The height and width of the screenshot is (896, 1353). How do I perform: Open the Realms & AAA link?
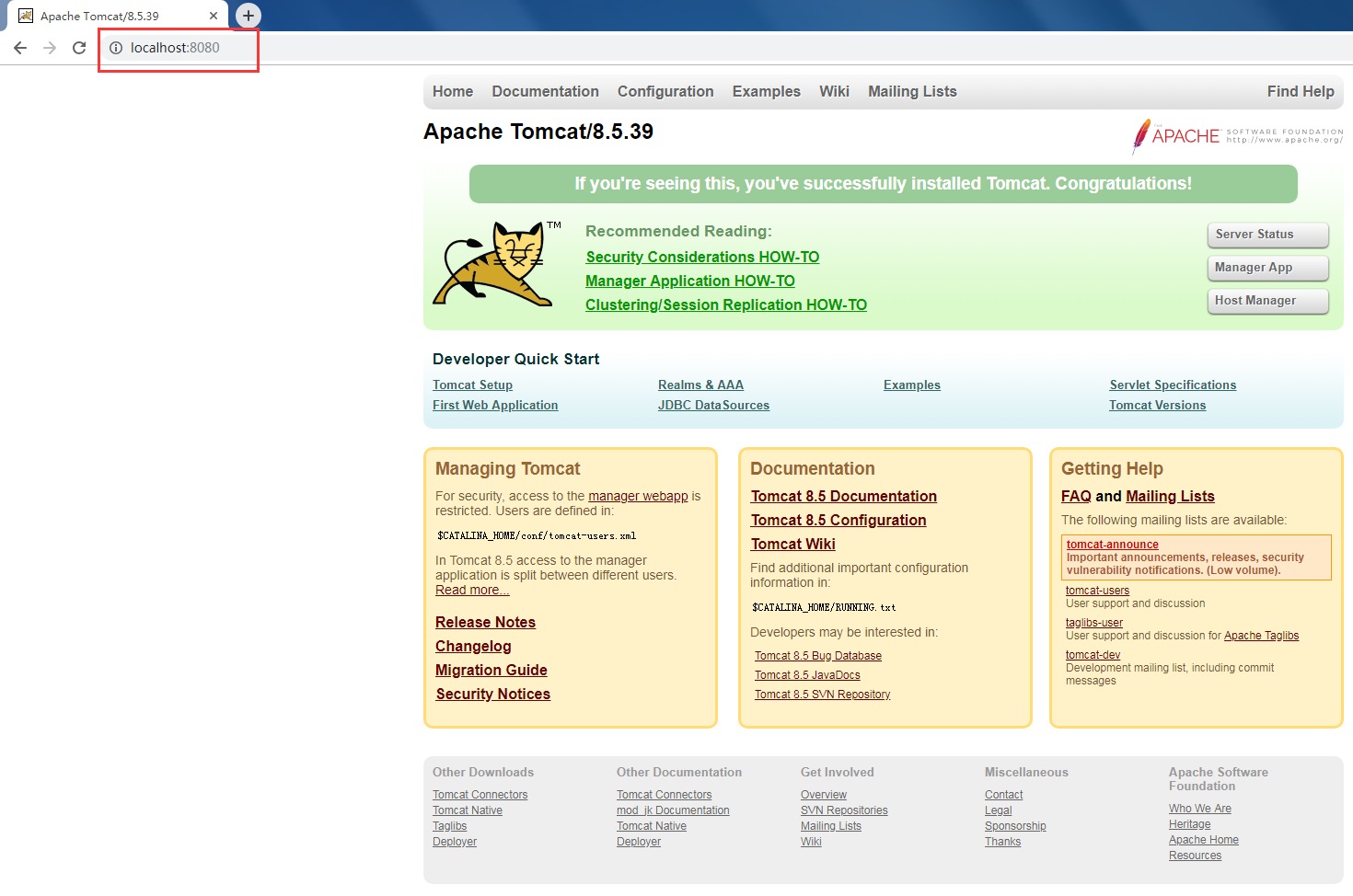700,385
